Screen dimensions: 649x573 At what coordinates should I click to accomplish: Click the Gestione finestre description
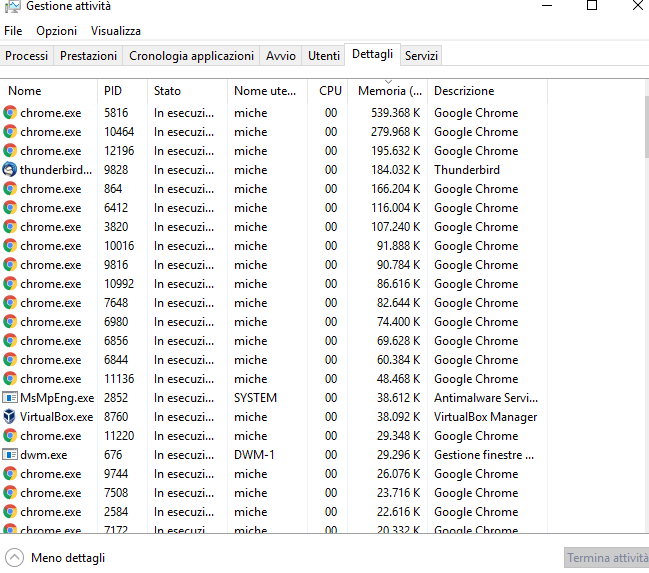[x=484, y=455]
